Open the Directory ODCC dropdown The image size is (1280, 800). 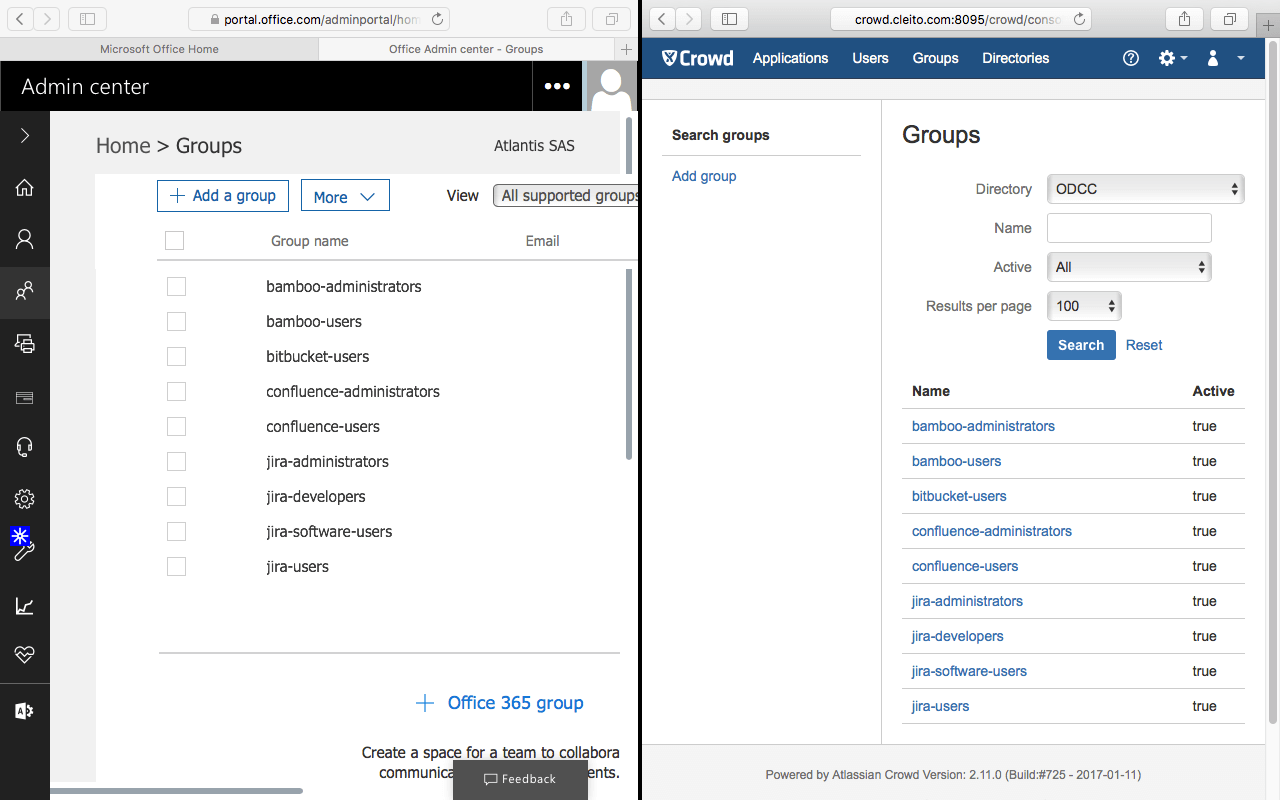1145,189
